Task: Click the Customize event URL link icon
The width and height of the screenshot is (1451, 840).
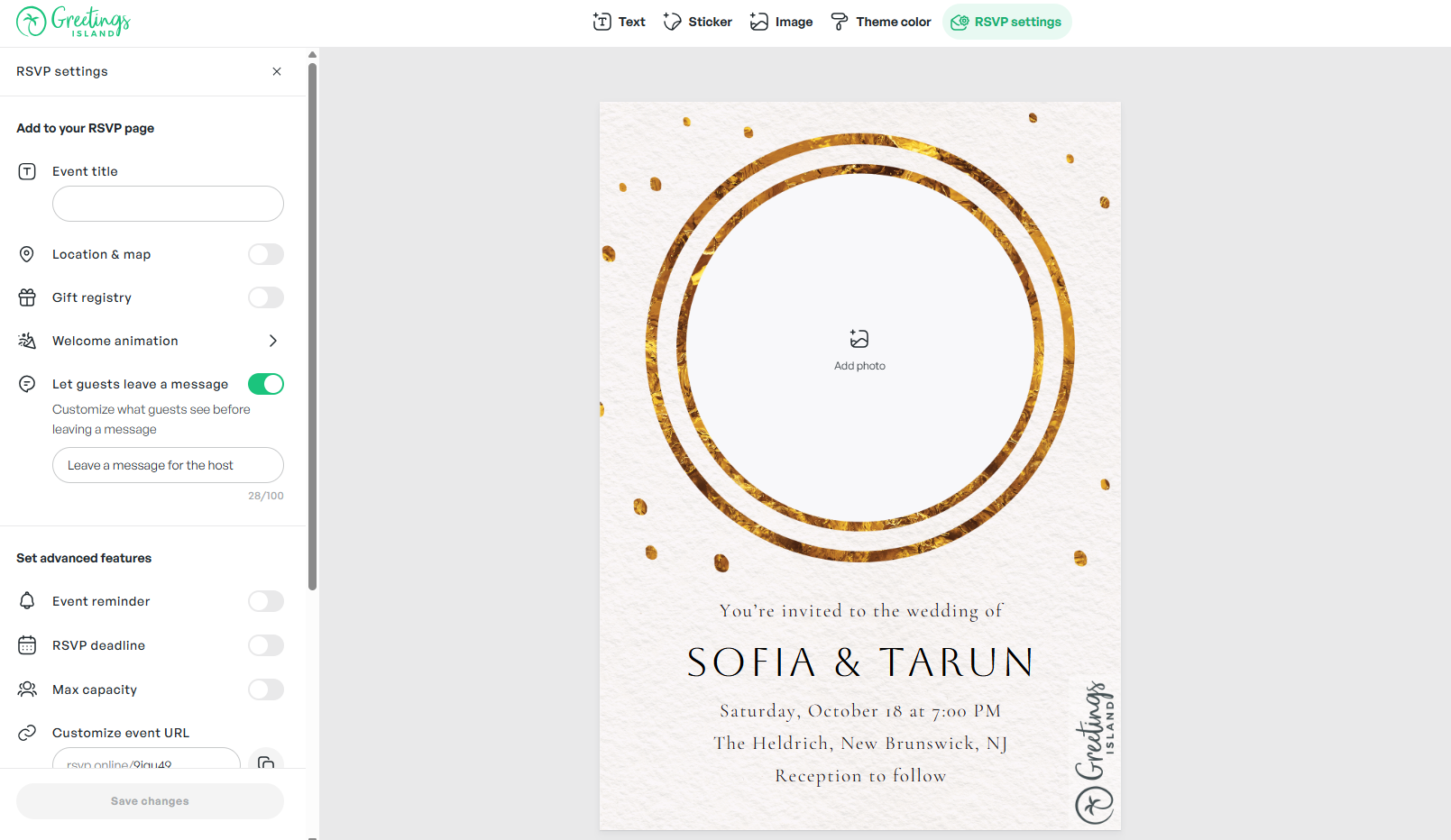Action: coord(27,732)
